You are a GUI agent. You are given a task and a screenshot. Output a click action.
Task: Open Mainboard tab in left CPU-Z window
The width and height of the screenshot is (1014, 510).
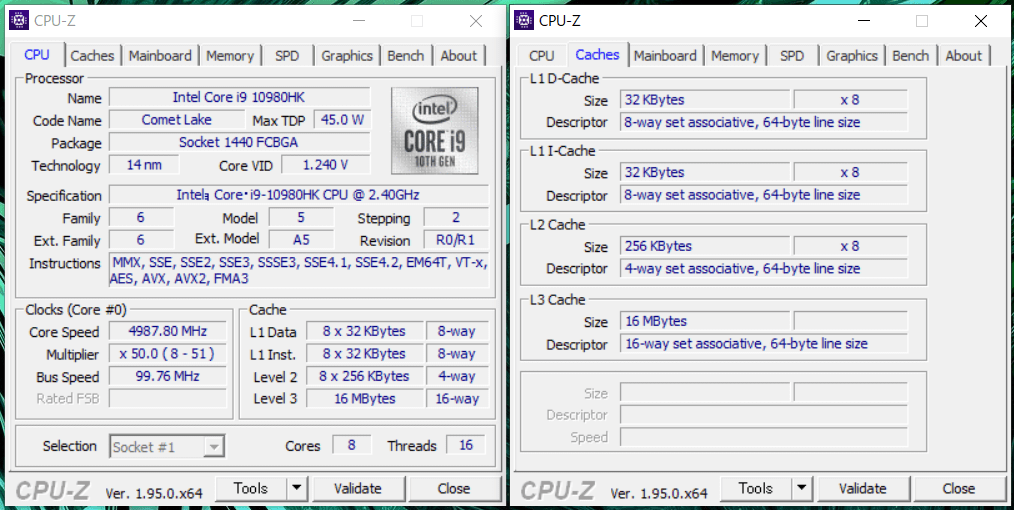pyautogui.click(x=160, y=56)
